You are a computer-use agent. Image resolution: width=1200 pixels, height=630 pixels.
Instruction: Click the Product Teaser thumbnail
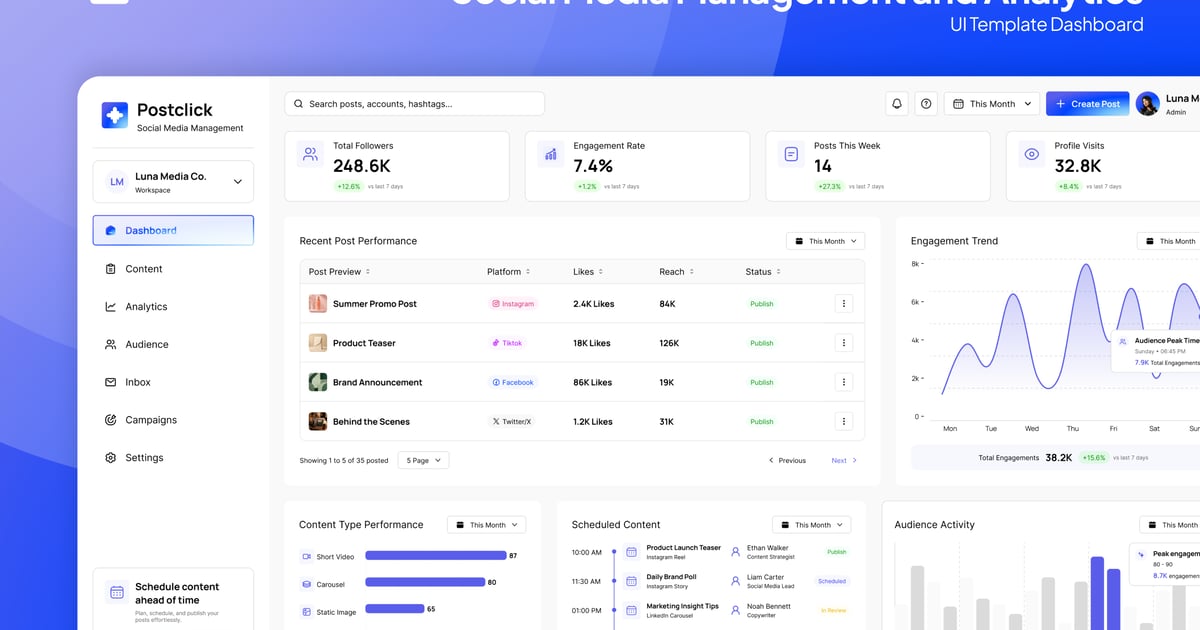tap(318, 343)
